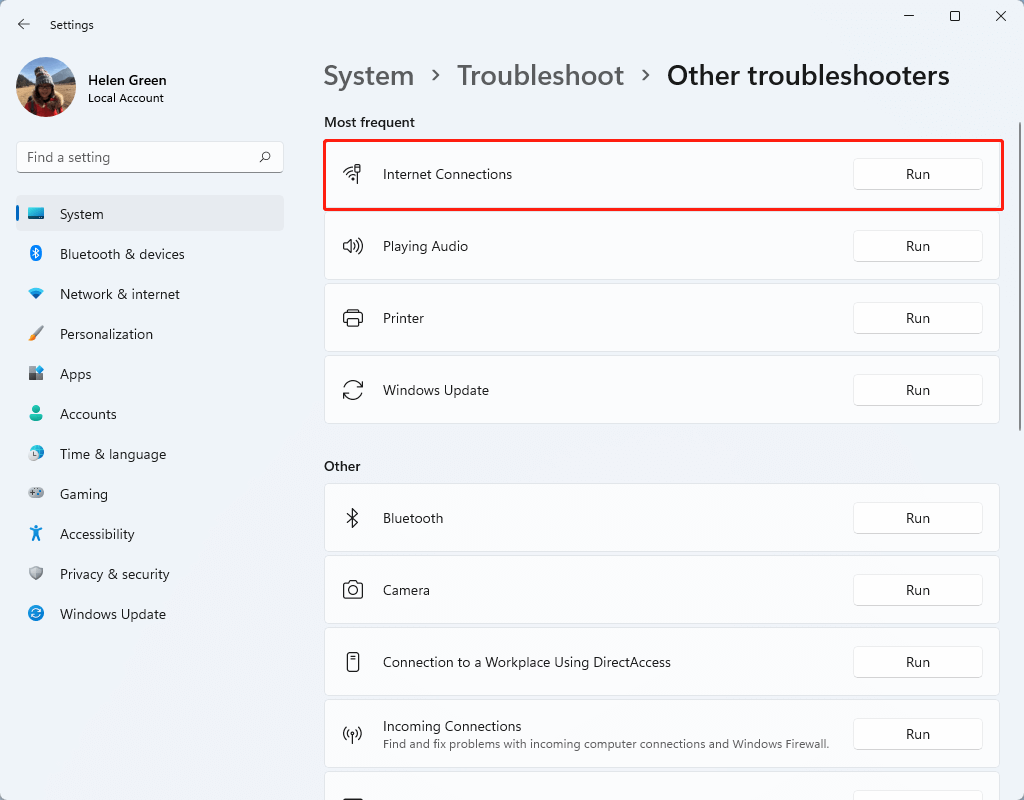Run the Printer troubleshooter
Image resolution: width=1024 pixels, height=800 pixels.
coord(917,318)
